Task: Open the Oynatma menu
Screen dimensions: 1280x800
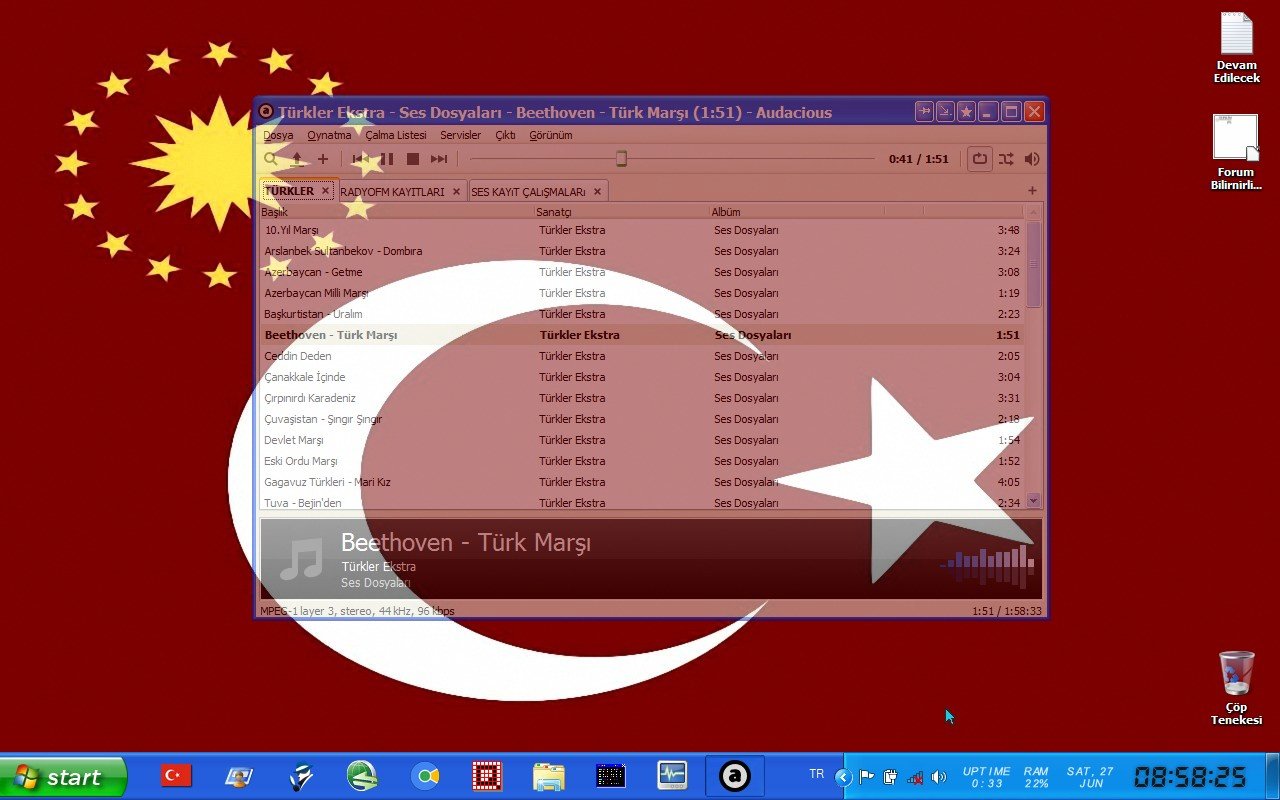Action: [x=329, y=135]
